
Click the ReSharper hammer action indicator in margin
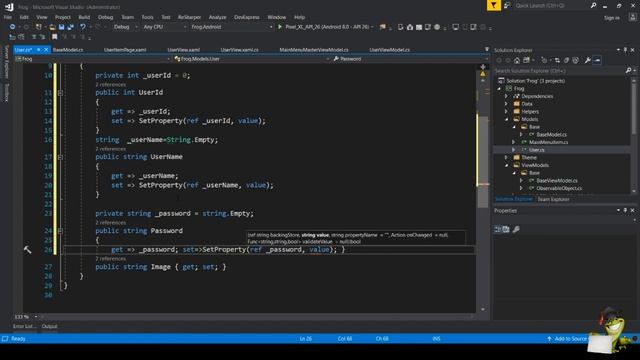tap(27, 249)
